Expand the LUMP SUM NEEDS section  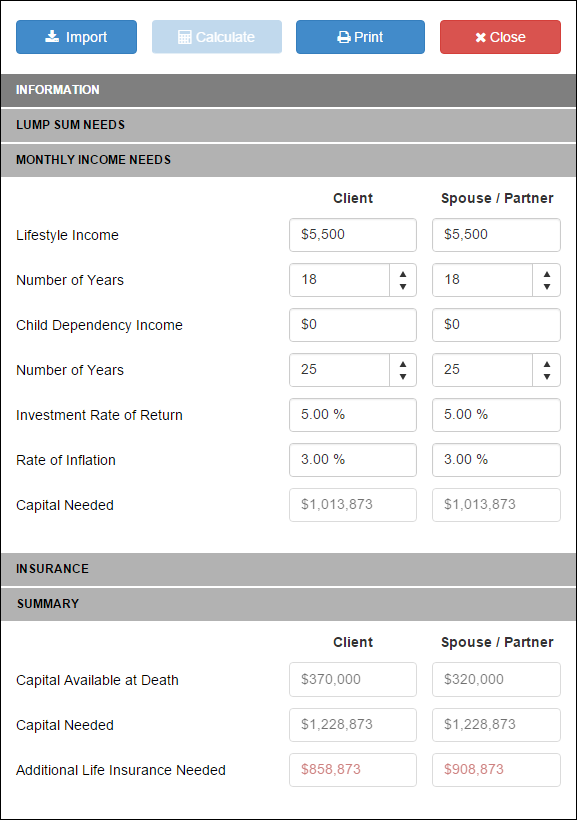pos(288,125)
